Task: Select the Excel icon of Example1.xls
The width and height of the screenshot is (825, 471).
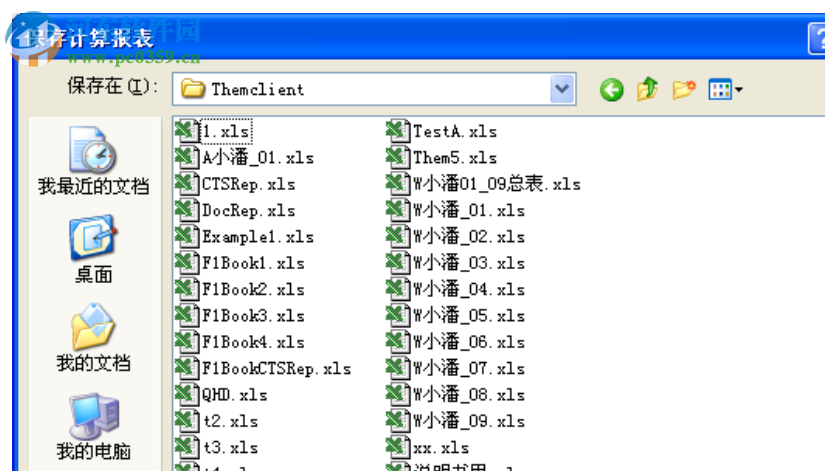Action: 187,236
